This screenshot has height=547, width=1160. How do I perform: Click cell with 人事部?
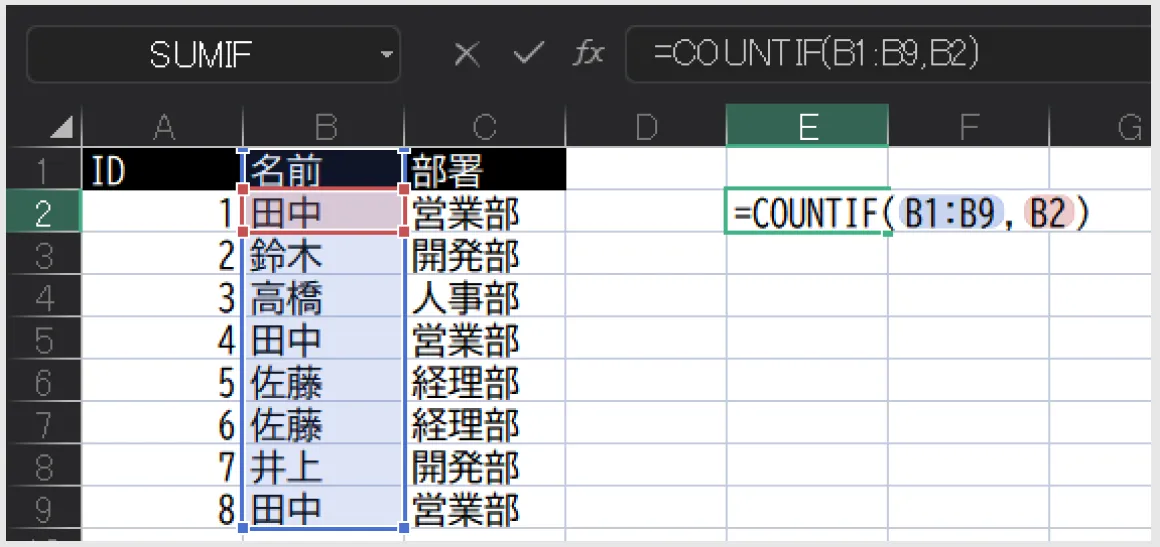click(485, 296)
